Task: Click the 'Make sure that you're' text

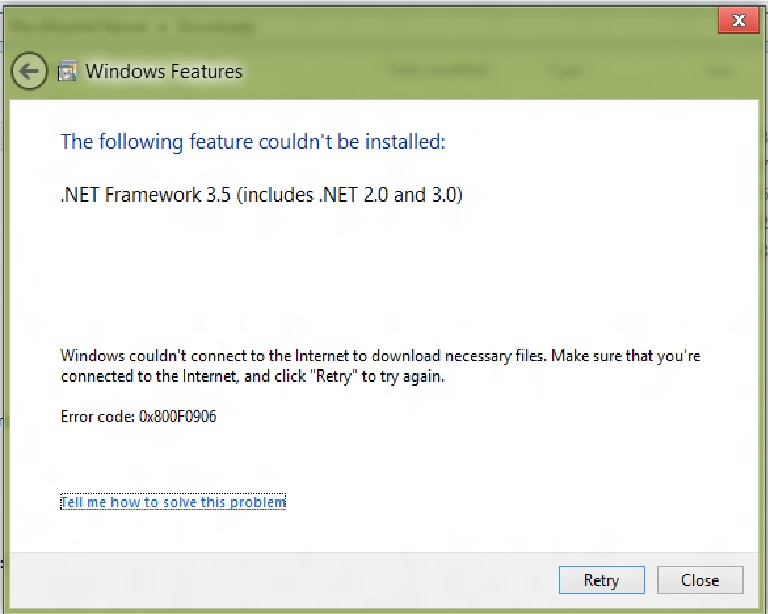Action: (625, 355)
